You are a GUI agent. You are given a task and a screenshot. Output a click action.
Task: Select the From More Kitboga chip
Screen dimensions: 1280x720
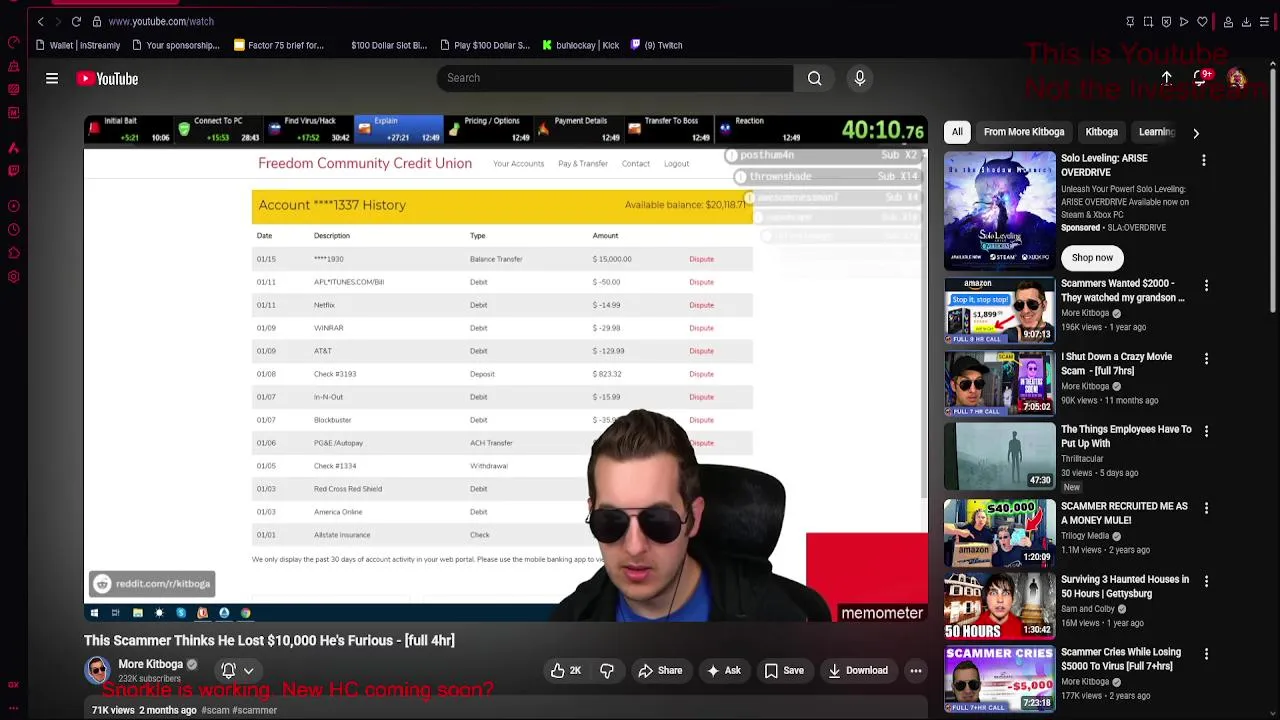[x=1024, y=132]
